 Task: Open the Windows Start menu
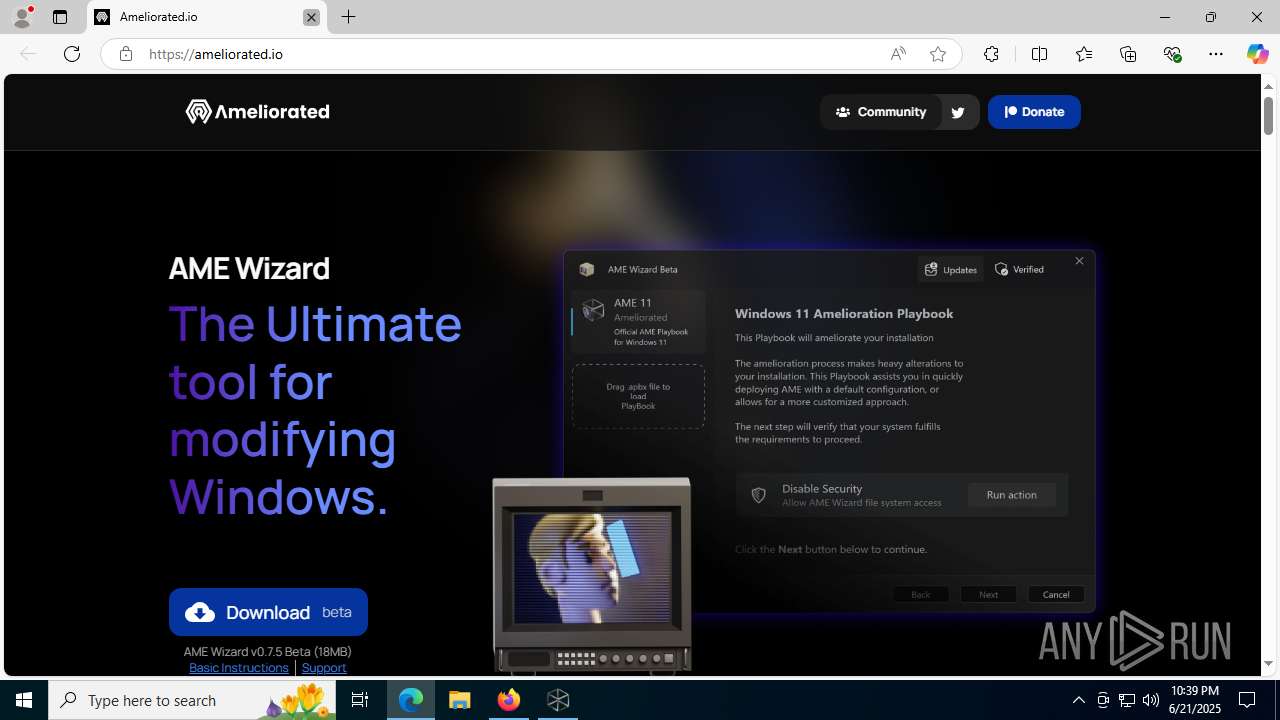click(24, 700)
